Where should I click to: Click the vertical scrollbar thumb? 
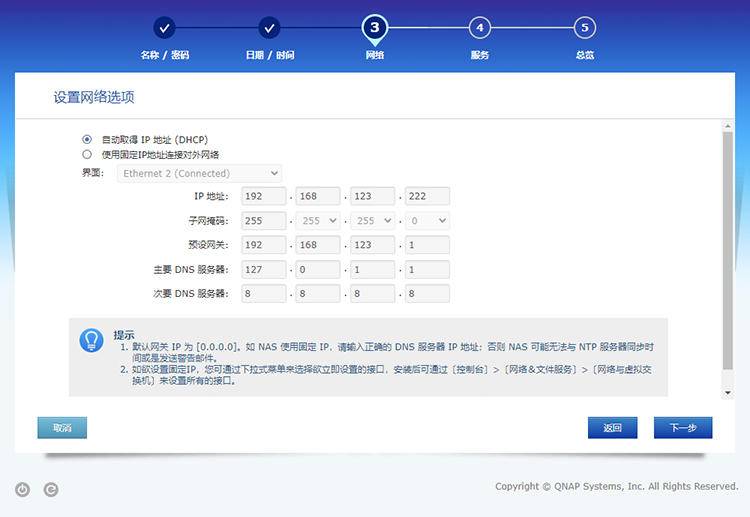pyautogui.click(x=728, y=251)
